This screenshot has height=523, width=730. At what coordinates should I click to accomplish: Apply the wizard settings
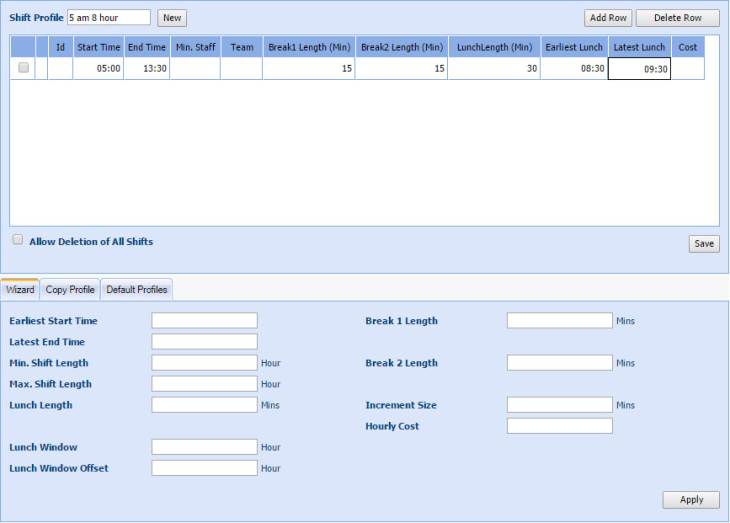691,500
